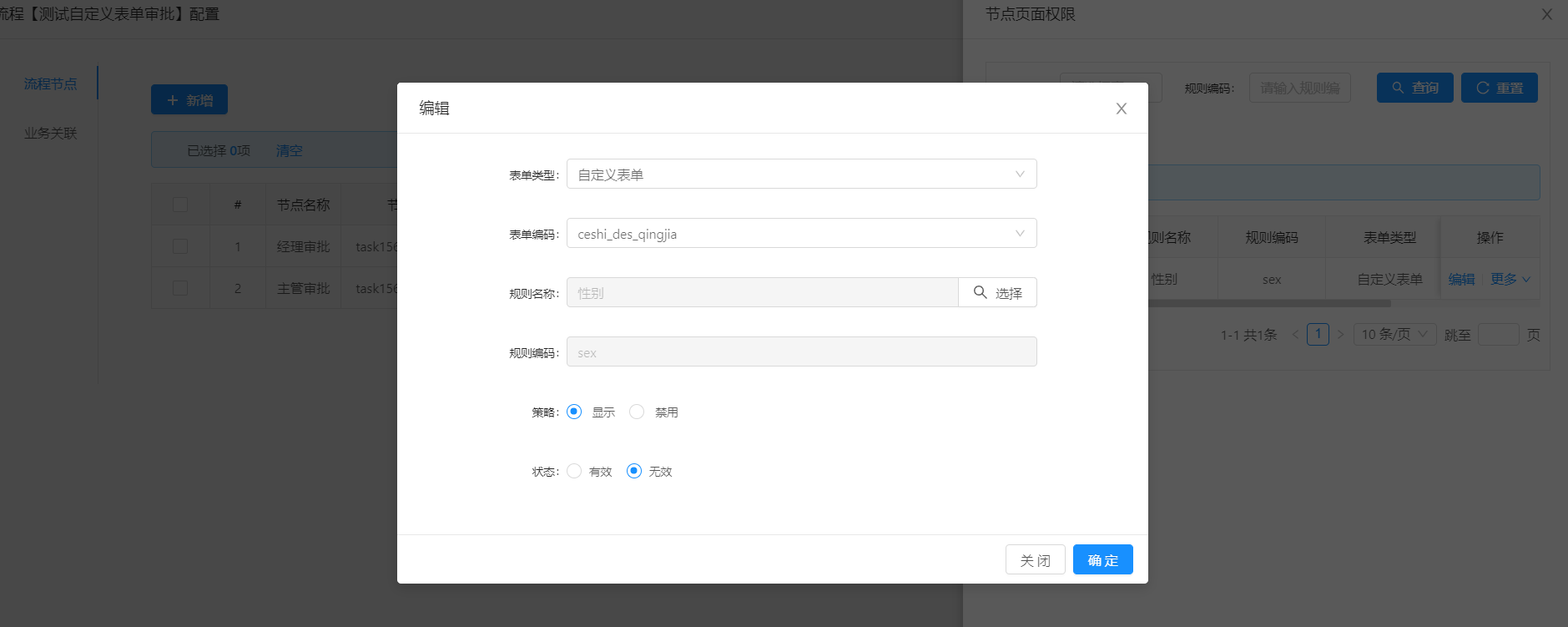This screenshot has height=627, width=1568.
Task: Select the 禁用 strategy radio button
Action: 637,412
